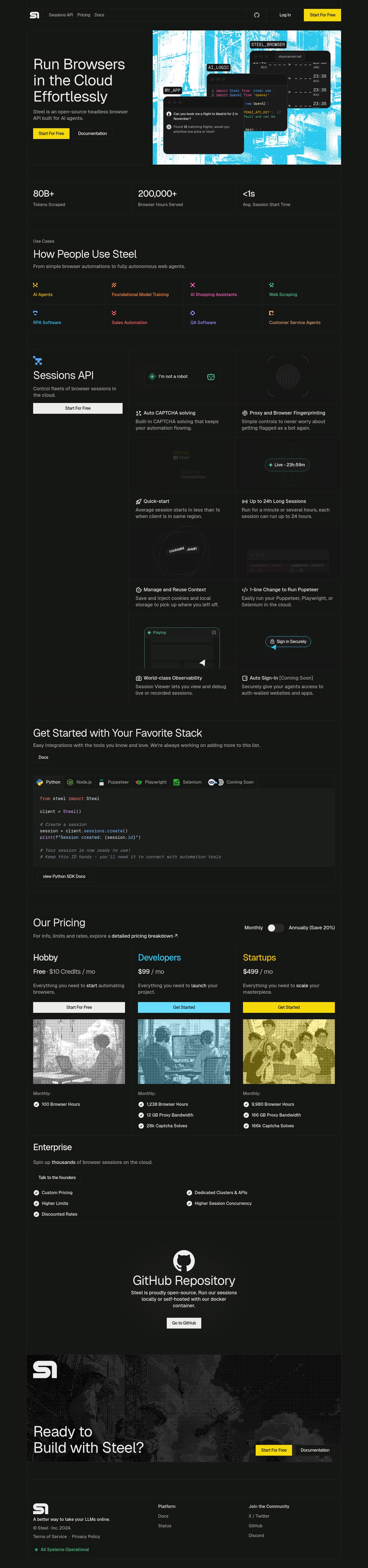Click the GitHub icon in the top navigation
This screenshot has height=1568, width=368.
pyautogui.click(x=257, y=15)
